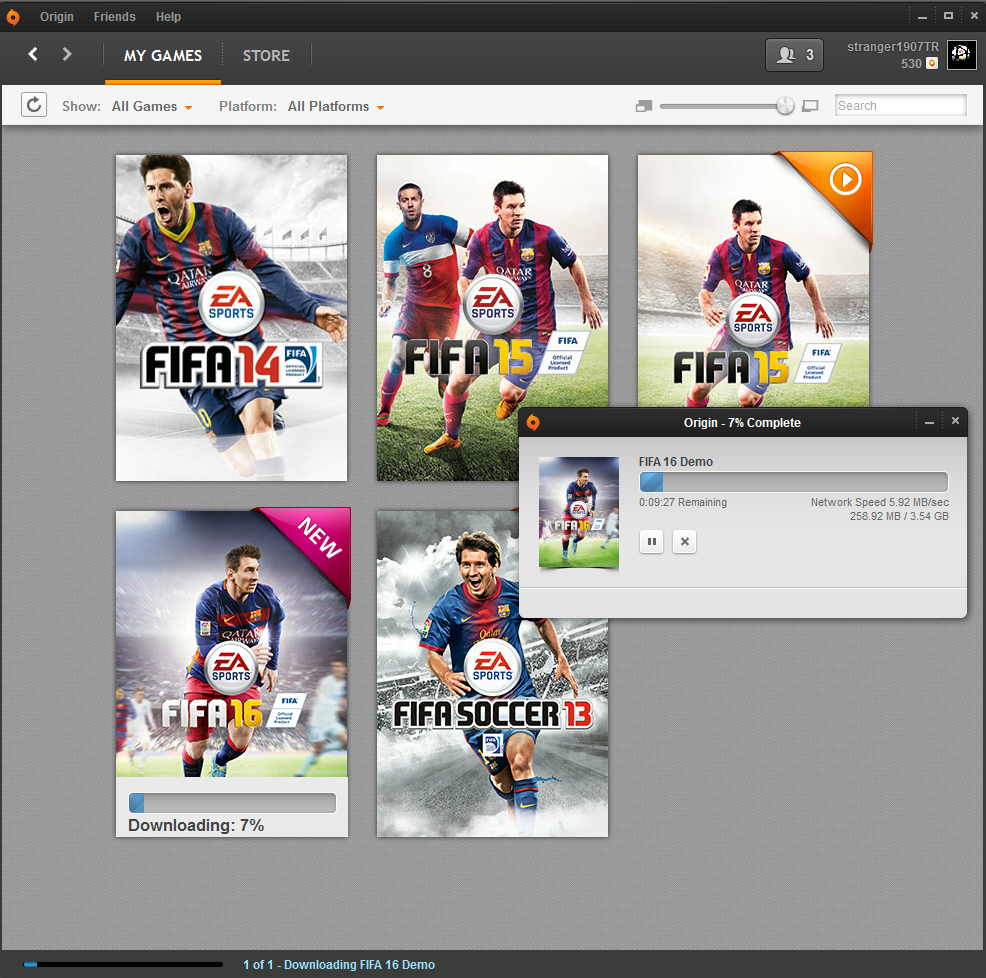986x978 pixels.
Task: Click the 'Origin - 7% Complete' popup title
Action: point(742,423)
